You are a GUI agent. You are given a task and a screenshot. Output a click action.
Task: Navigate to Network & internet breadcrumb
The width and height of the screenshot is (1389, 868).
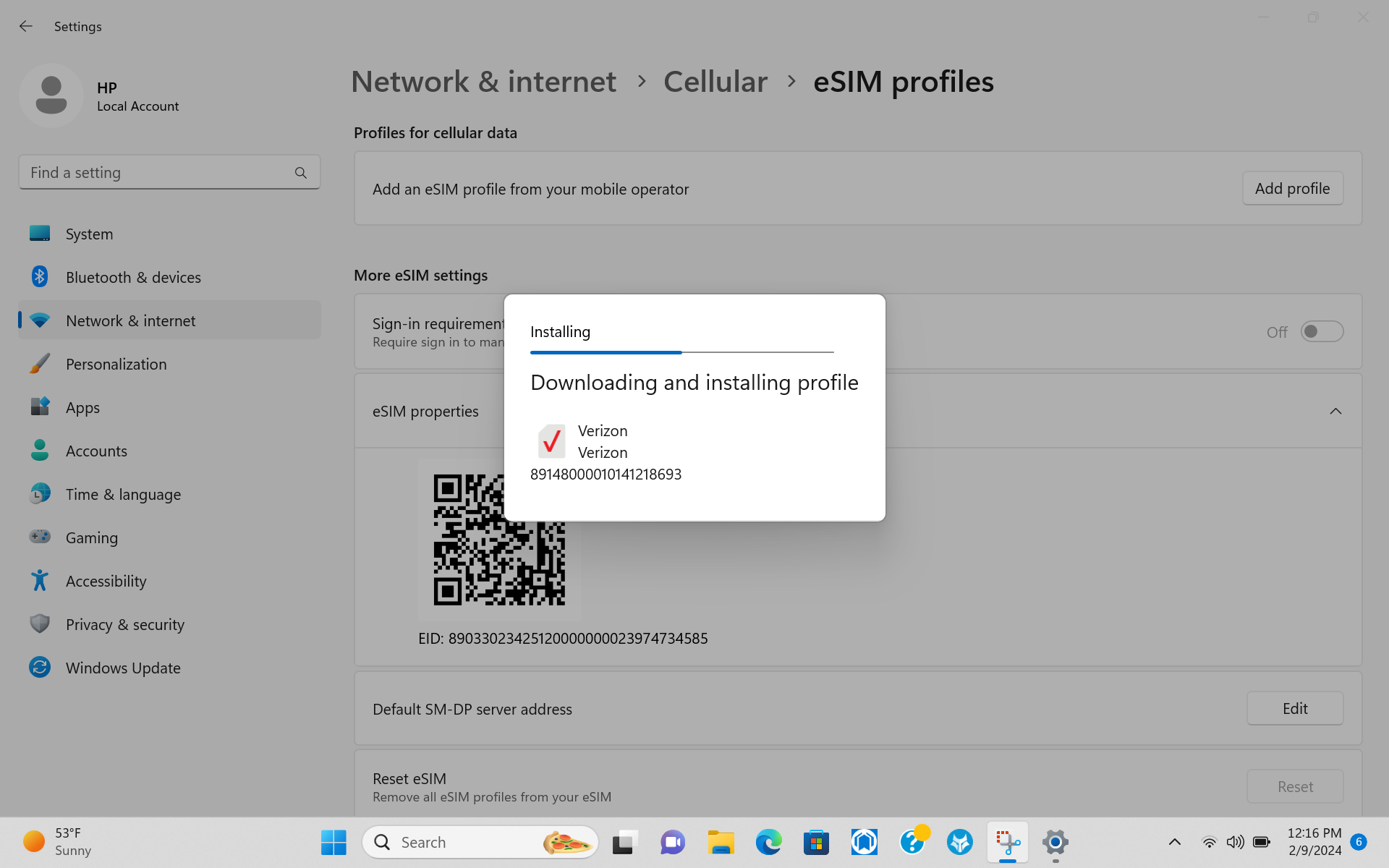483,82
